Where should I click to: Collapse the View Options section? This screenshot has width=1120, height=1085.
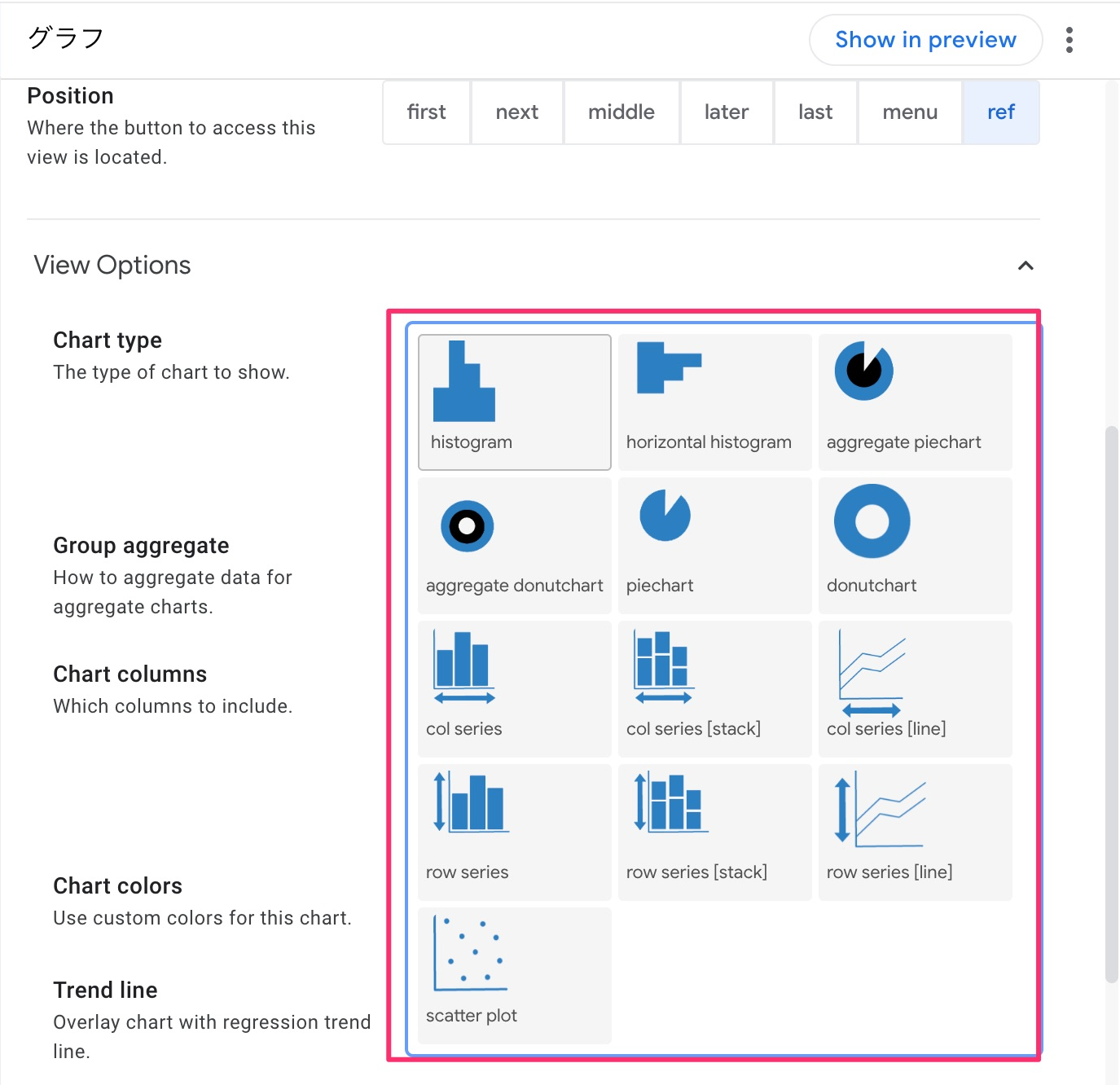pos(1026,265)
